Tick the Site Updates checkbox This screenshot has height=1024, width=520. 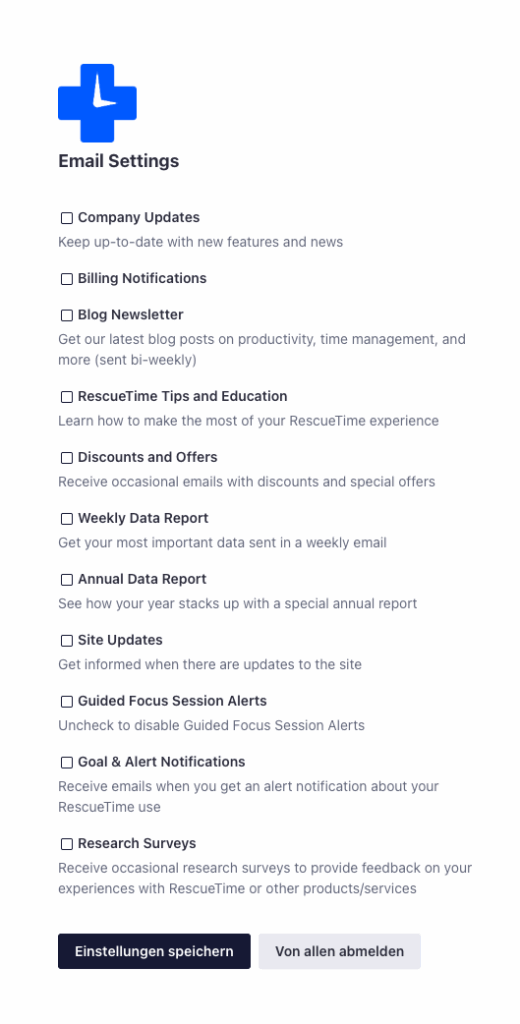[67, 641]
